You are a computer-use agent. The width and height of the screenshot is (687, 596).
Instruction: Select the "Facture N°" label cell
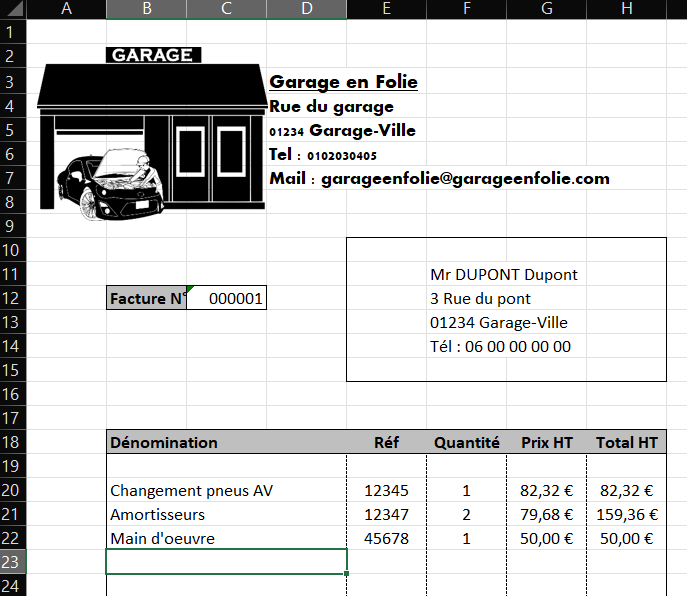(x=147, y=298)
